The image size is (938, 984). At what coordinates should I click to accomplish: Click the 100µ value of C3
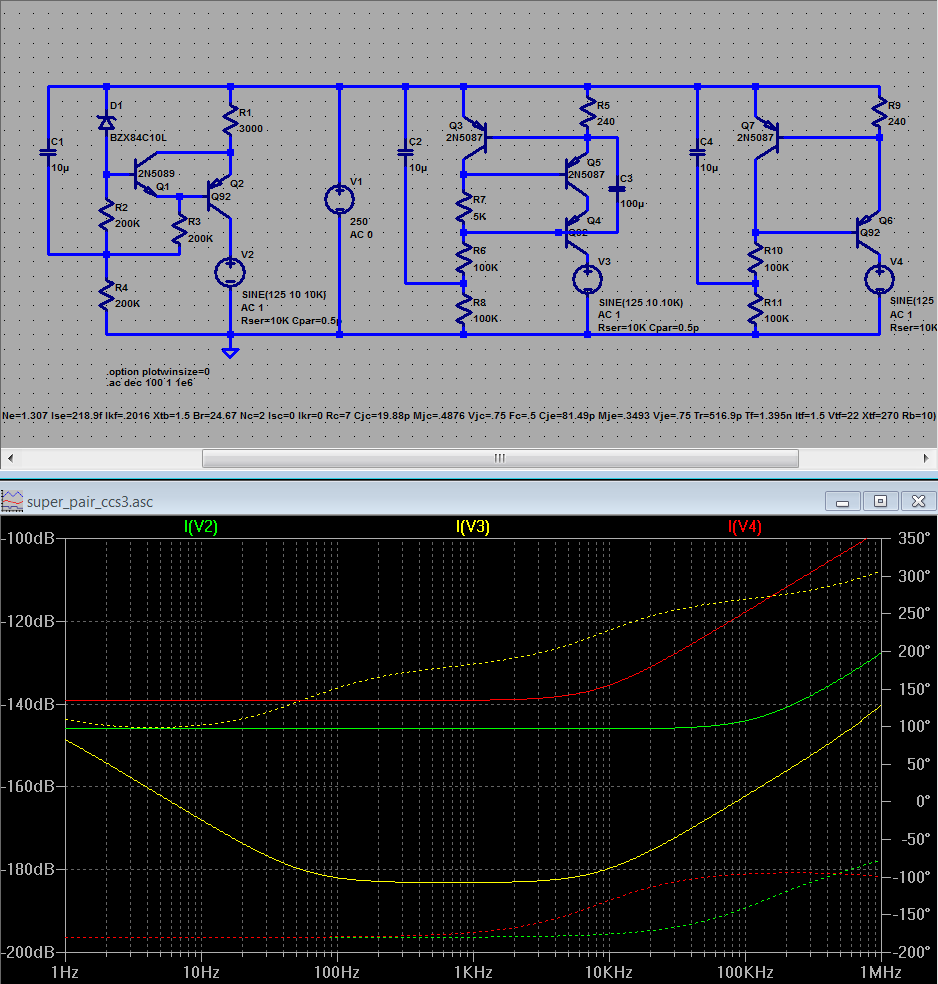click(x=632, y=204)
